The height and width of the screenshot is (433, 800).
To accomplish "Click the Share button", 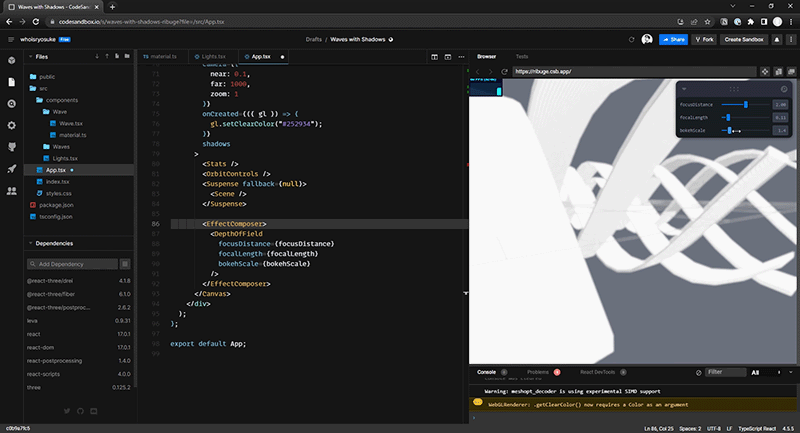I will coord(673,39).
